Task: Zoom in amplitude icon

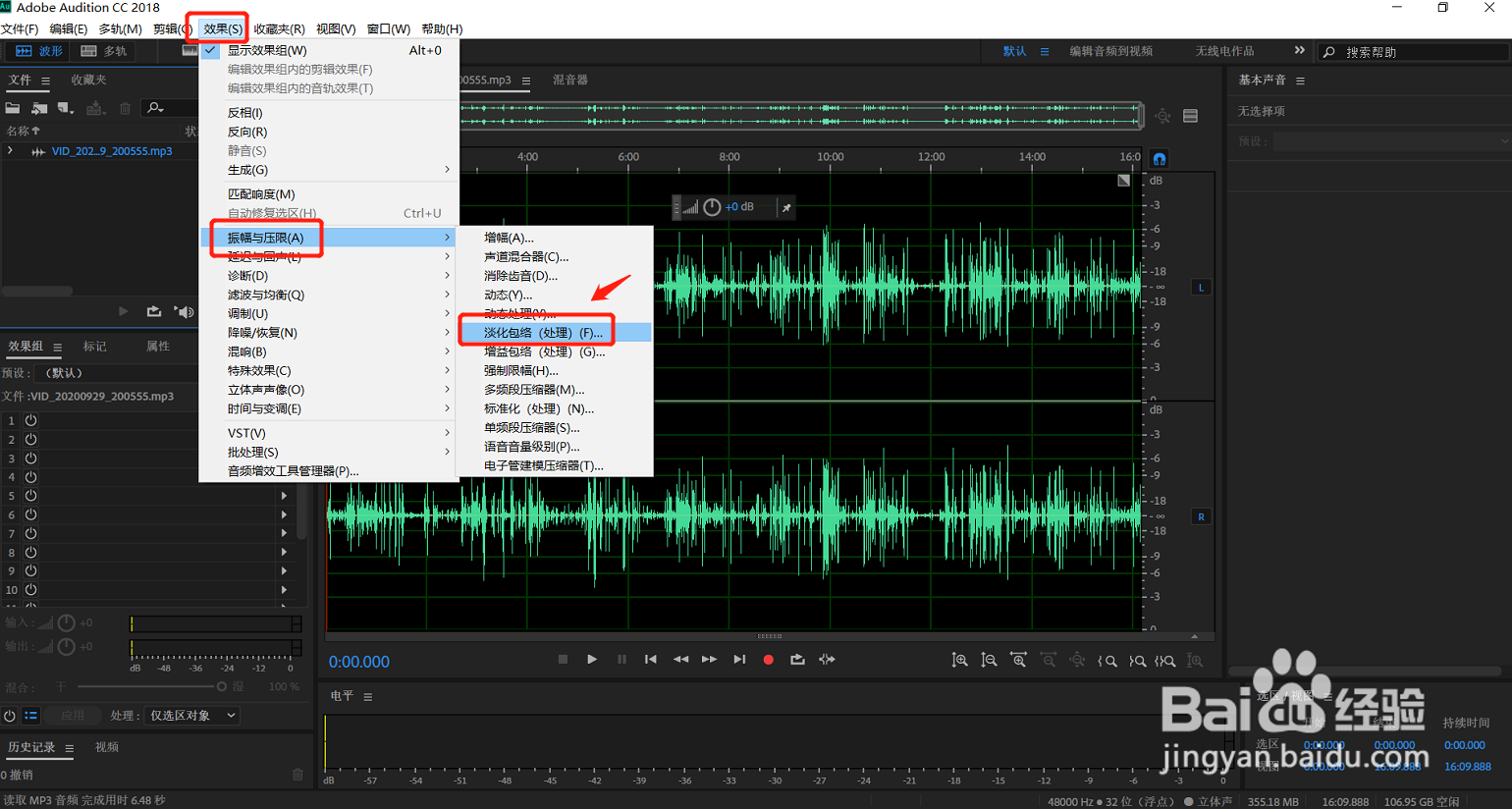Action: coord(959,661)
